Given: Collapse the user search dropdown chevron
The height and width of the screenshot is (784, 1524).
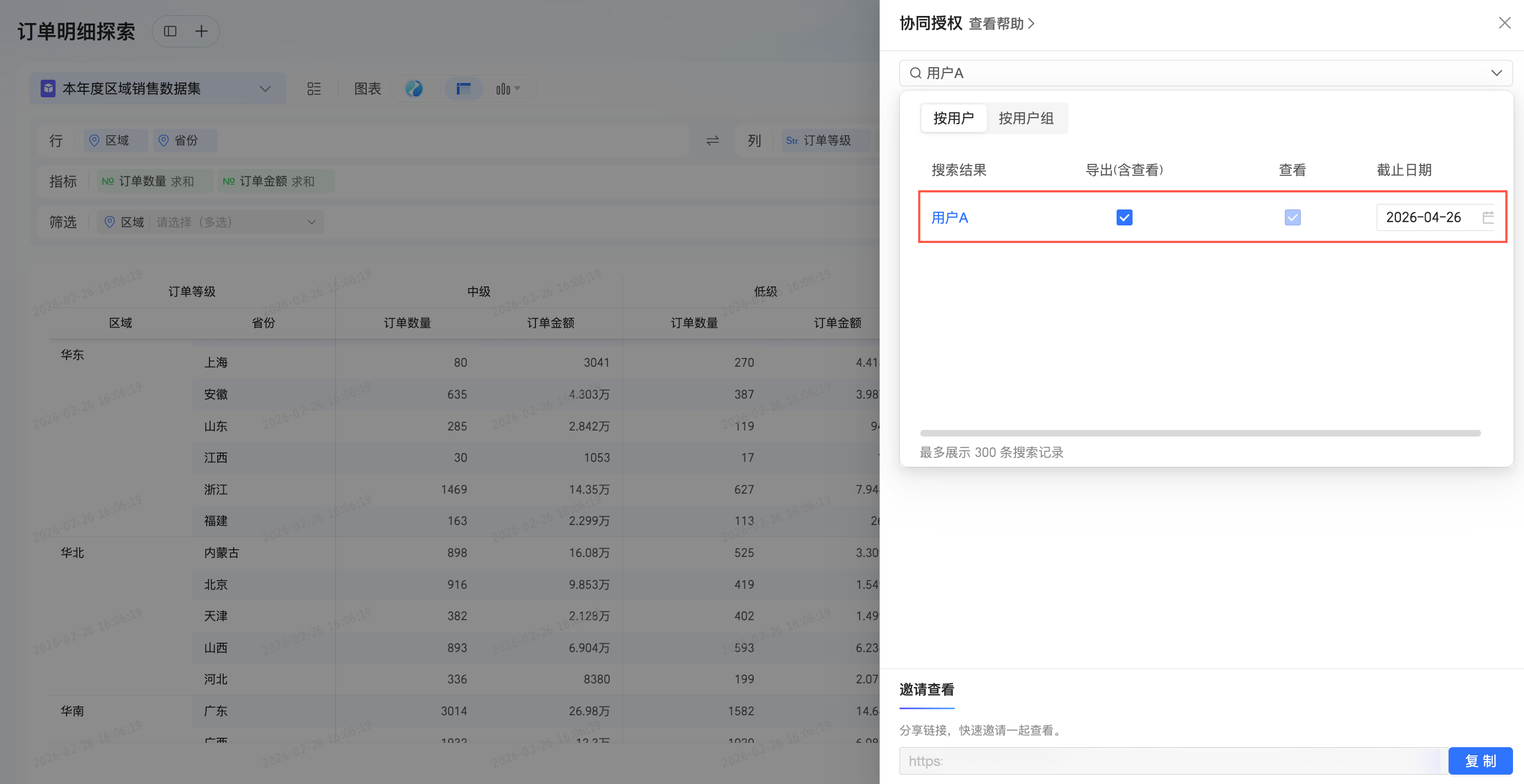Looking at the screenshot, I should [1495, 73].
